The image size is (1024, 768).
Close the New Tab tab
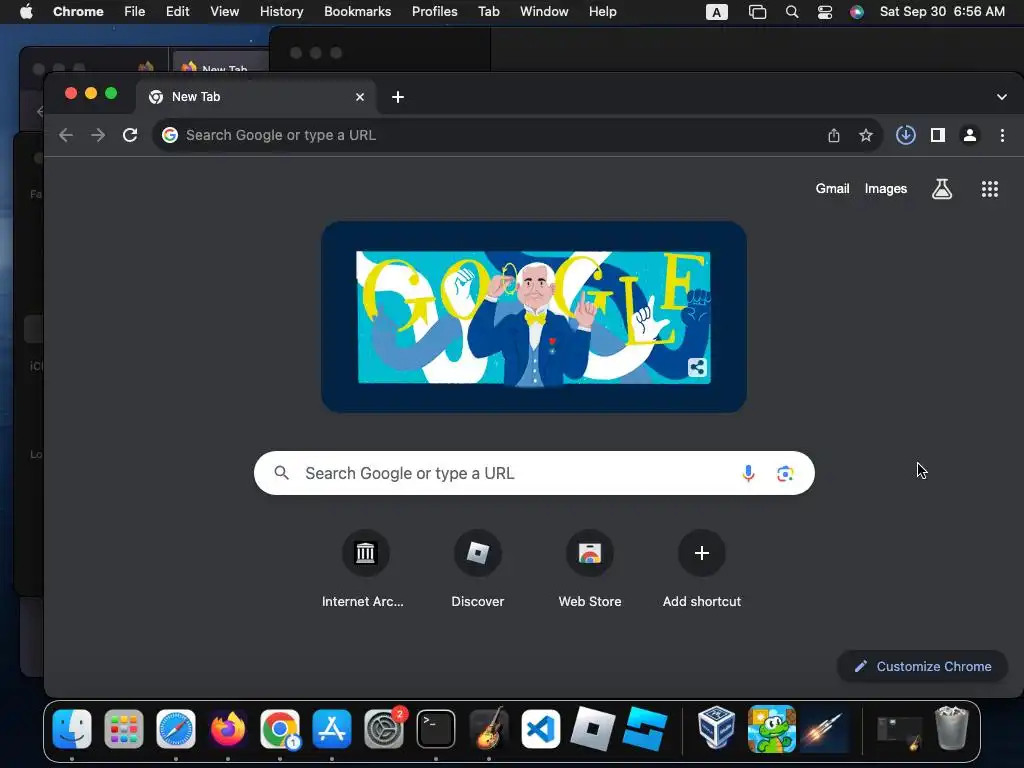tap(360, 97)
